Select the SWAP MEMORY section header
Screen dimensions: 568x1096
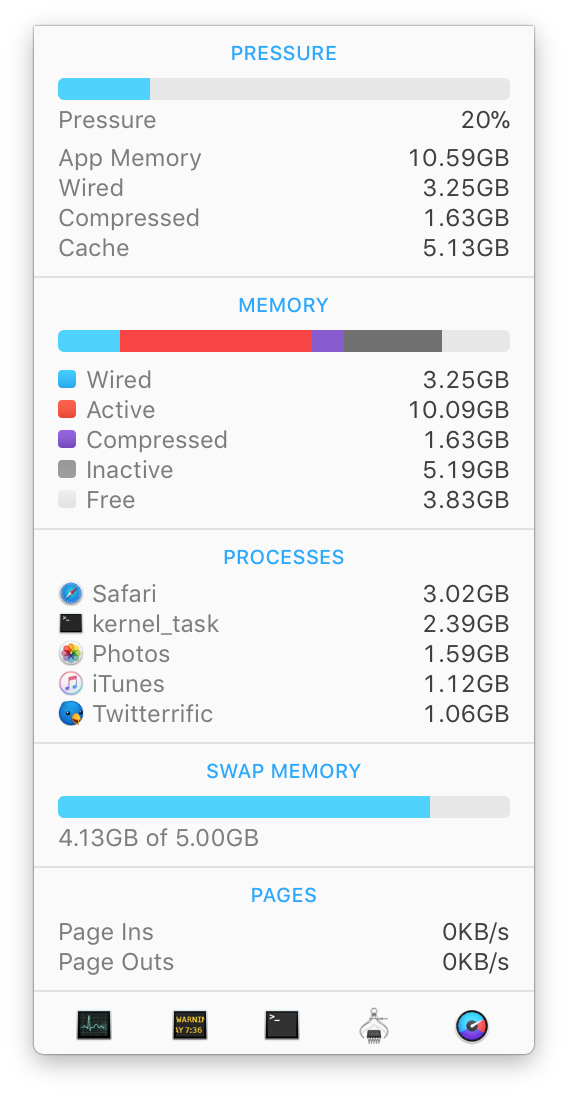(284, 771)
